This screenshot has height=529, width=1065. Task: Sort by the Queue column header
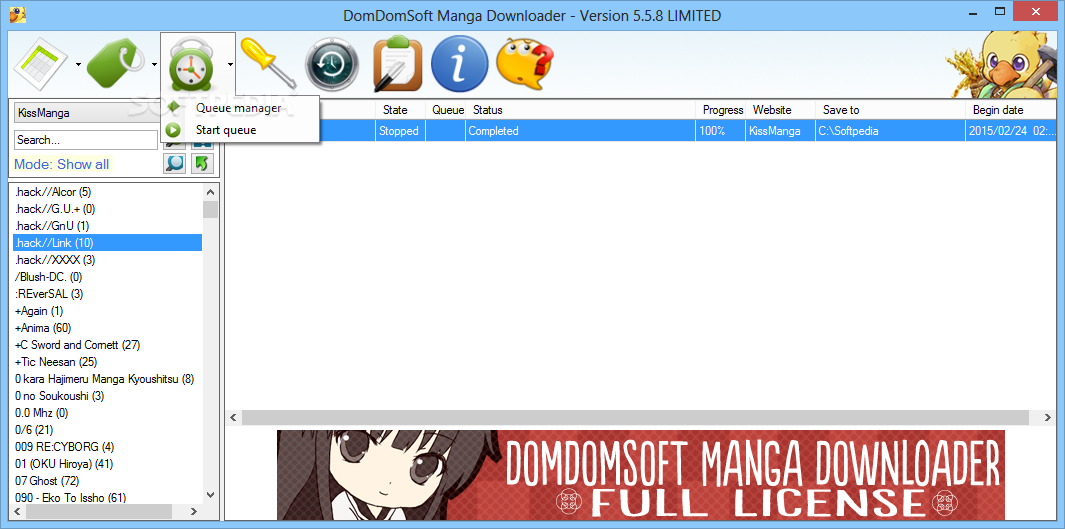(x=448, y=110)
